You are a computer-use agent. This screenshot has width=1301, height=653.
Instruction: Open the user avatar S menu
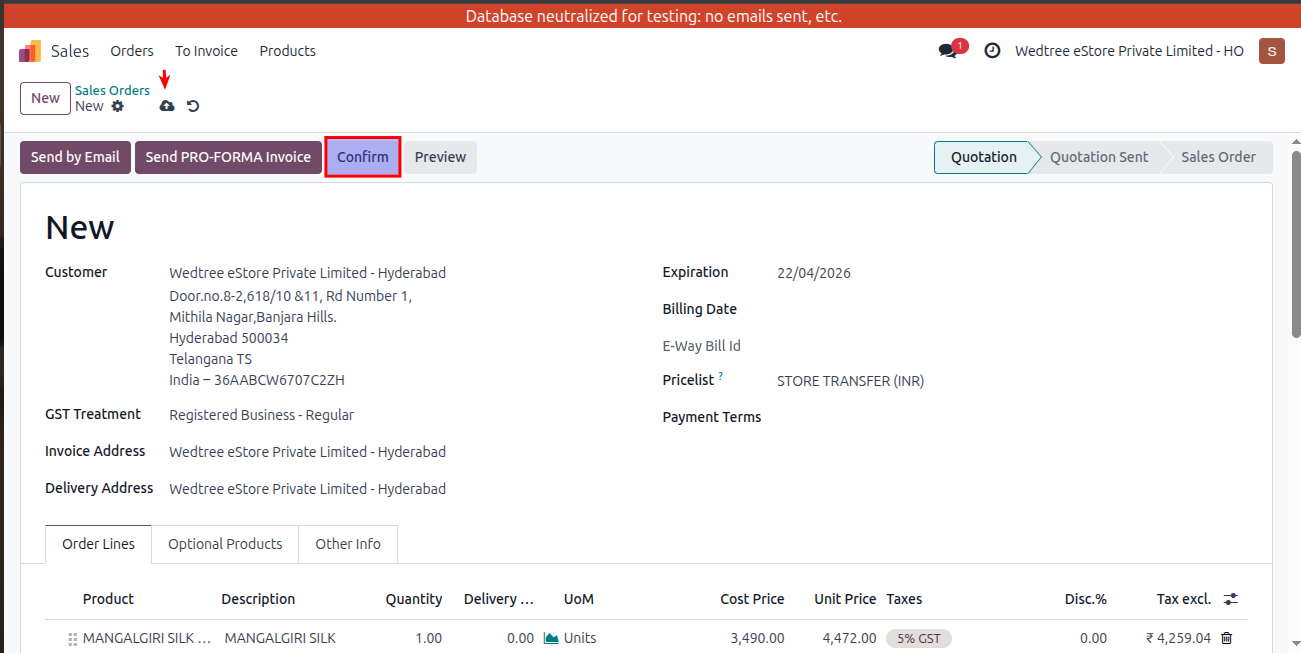pyautogui.click(x=1271, y=51)
